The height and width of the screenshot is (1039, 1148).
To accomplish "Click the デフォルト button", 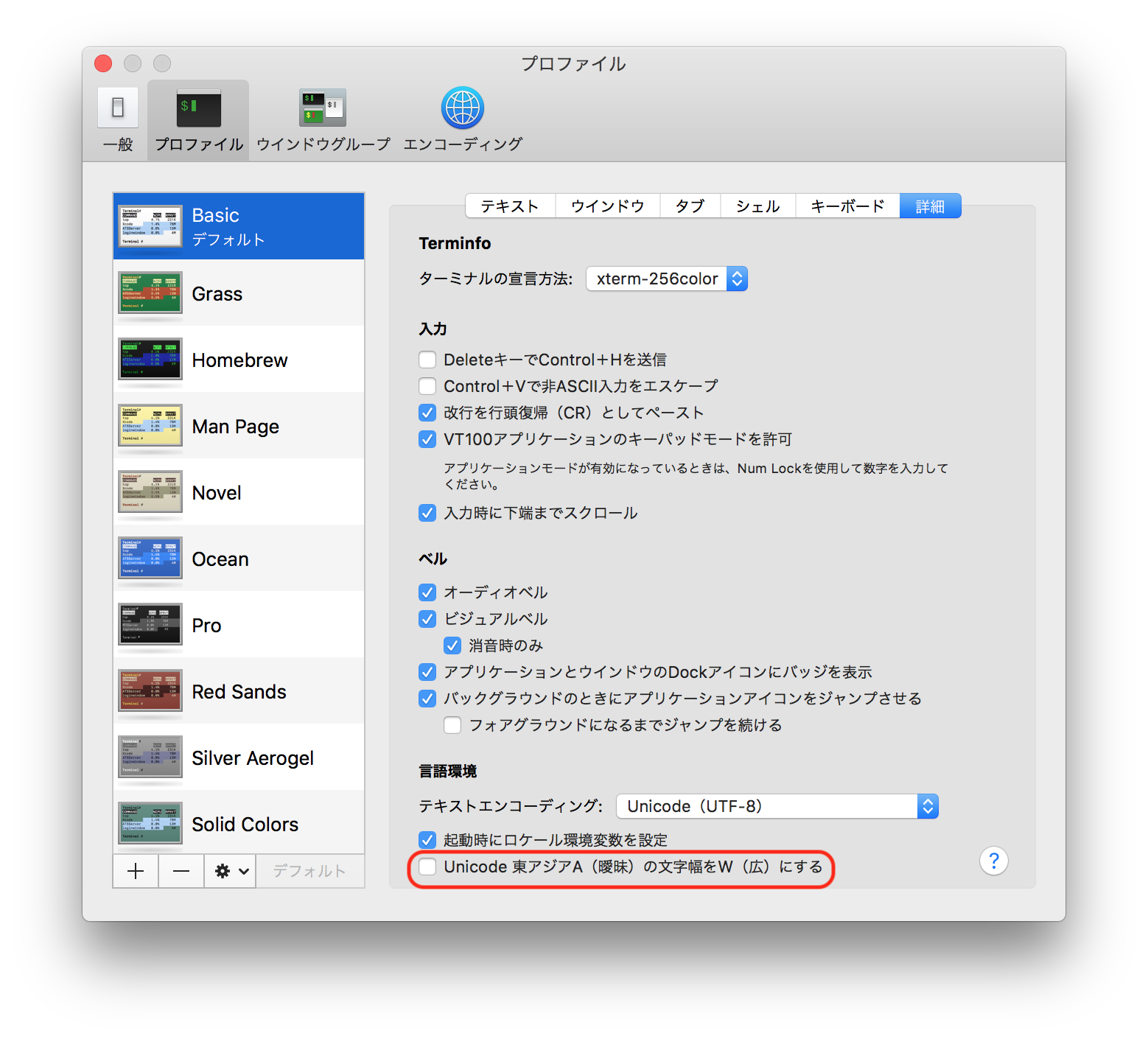I will tap(309, 871).
